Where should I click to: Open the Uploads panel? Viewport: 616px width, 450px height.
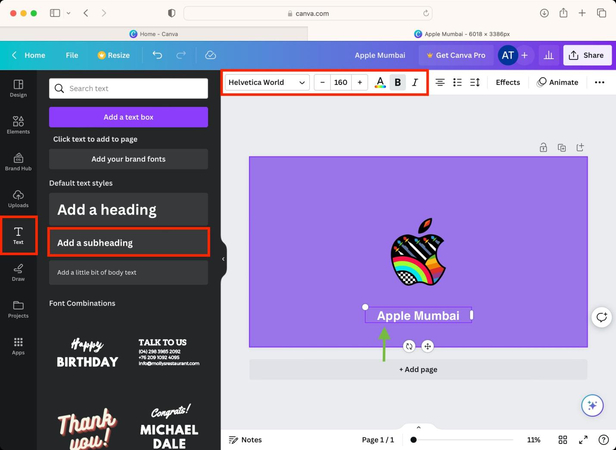(x=18, y=198)
